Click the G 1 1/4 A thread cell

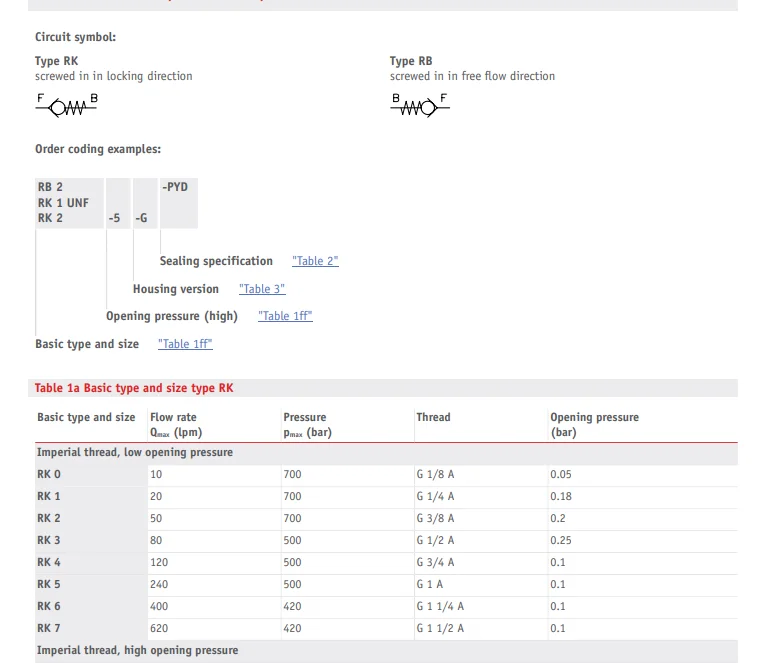tap(440, 606)
